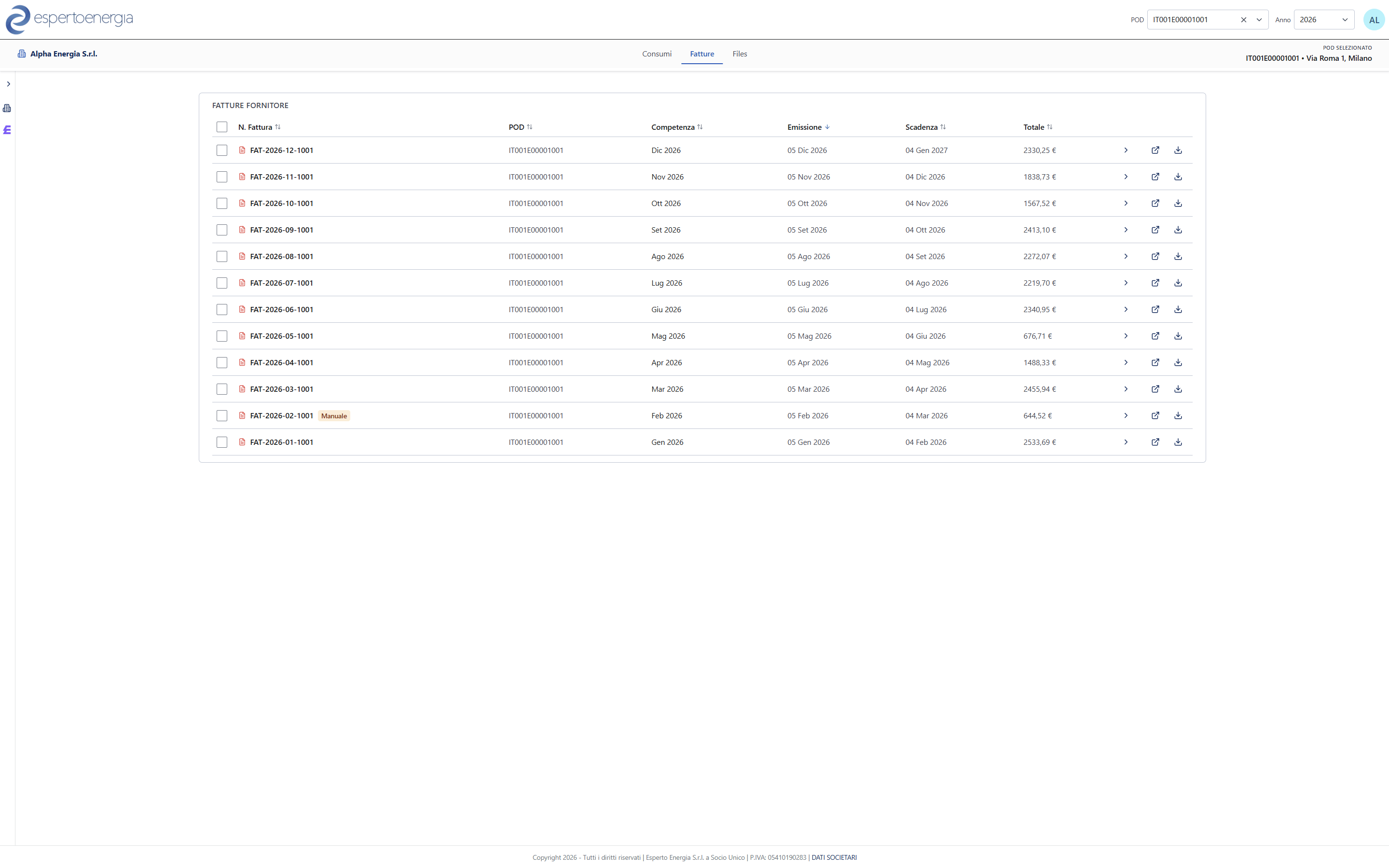Check the FAT-2026-05-1001 row checkbox

point(222,336)
